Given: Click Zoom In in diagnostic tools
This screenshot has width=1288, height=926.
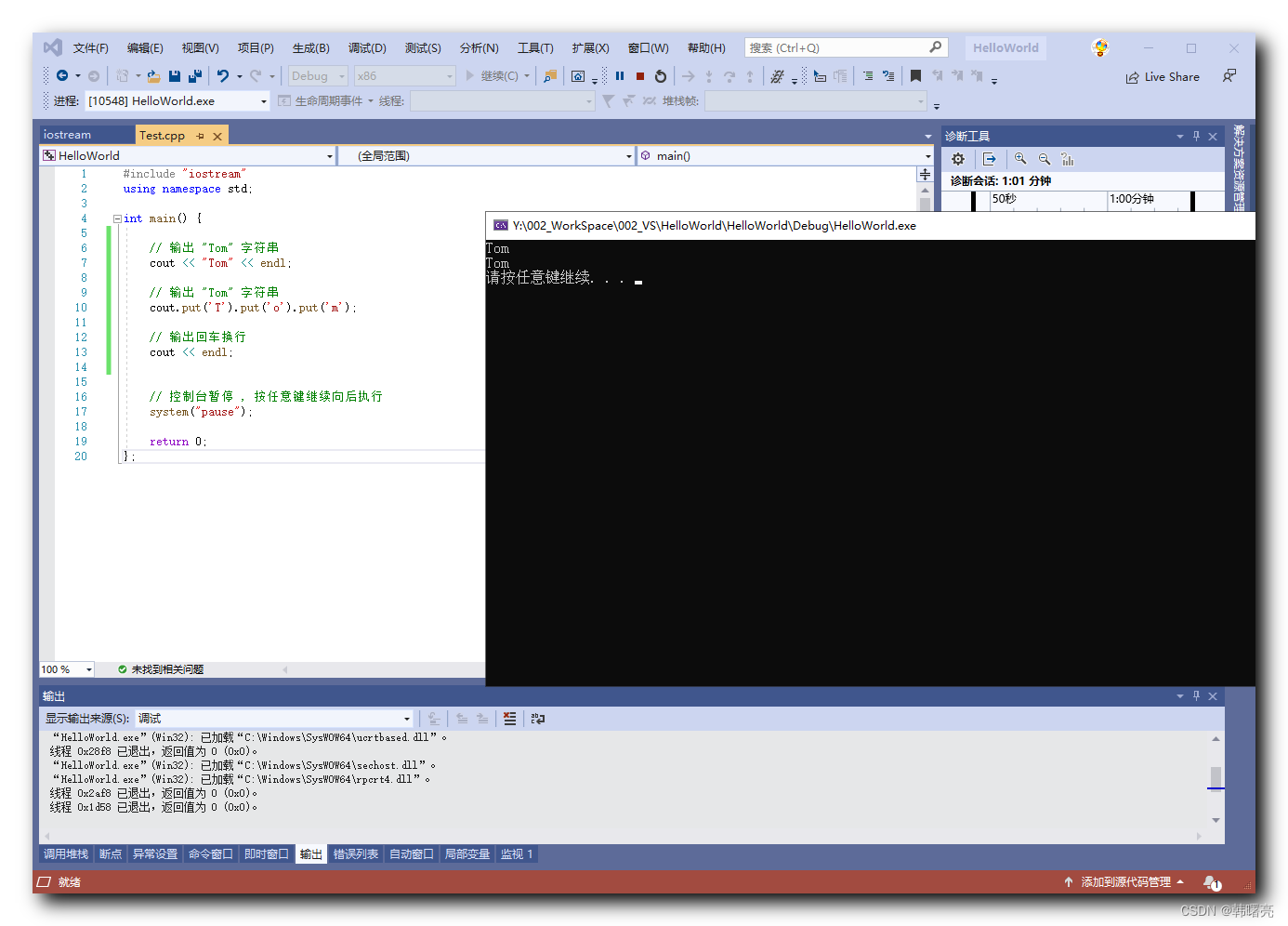Looking at the screenshot, I should [x=1020, y=159].
